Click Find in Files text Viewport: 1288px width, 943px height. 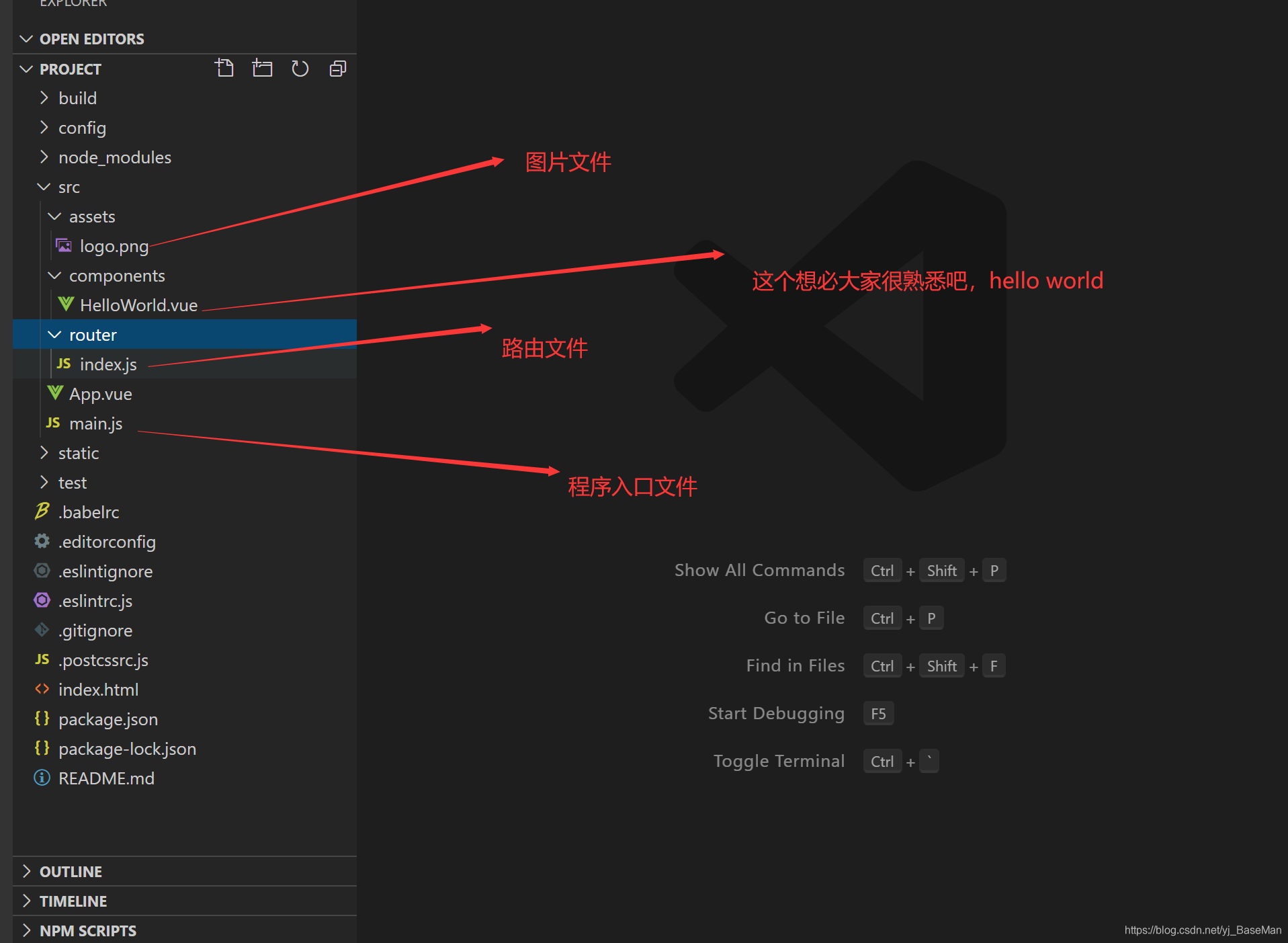pyautogui.click(x=796, y=665)
